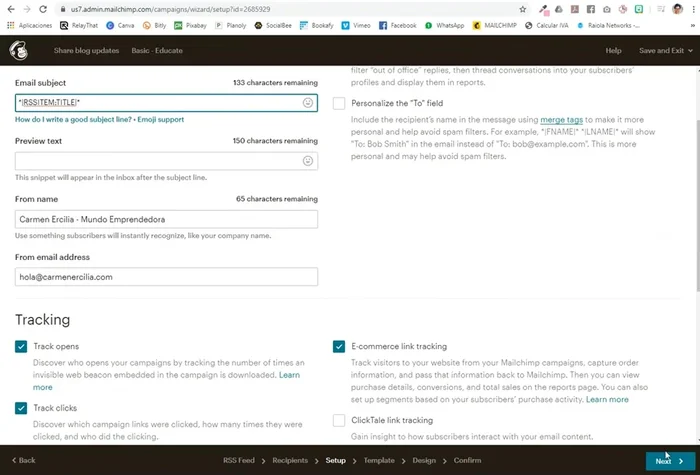Go to the Template step
Viewport: 700px width, 475px height.
pos(379,461)
